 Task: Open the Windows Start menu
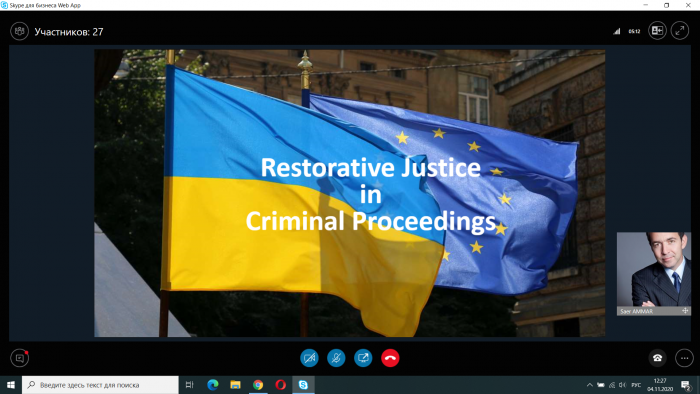click(x=11, y=385)
